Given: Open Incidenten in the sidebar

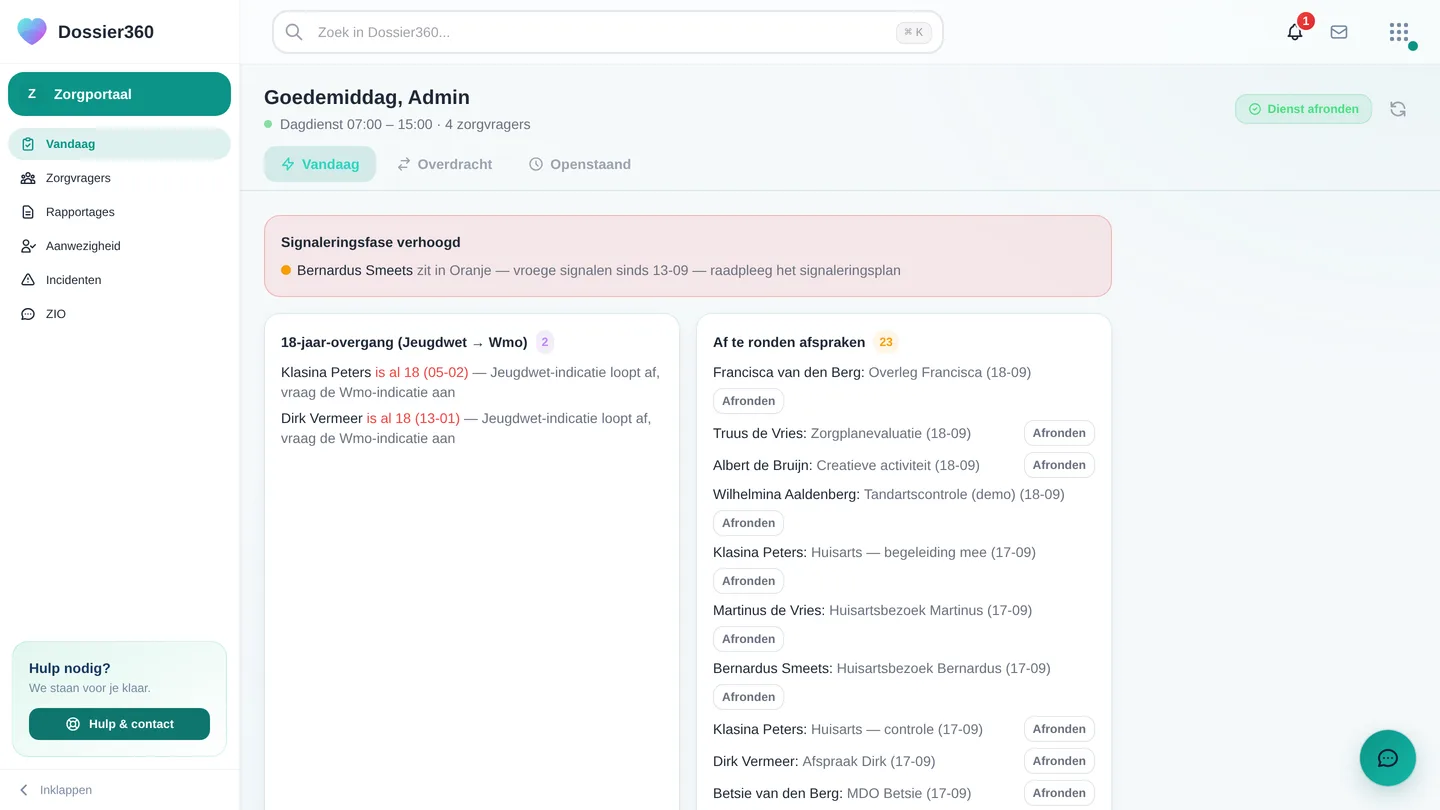Looking at the screenshot, I should tap(119, 280).
